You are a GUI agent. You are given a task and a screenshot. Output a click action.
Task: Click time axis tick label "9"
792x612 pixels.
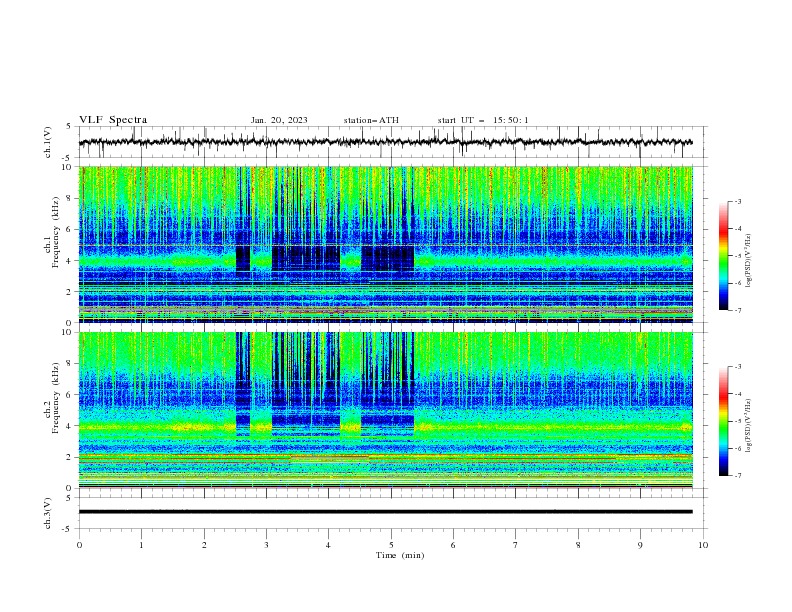coord(640,545)
